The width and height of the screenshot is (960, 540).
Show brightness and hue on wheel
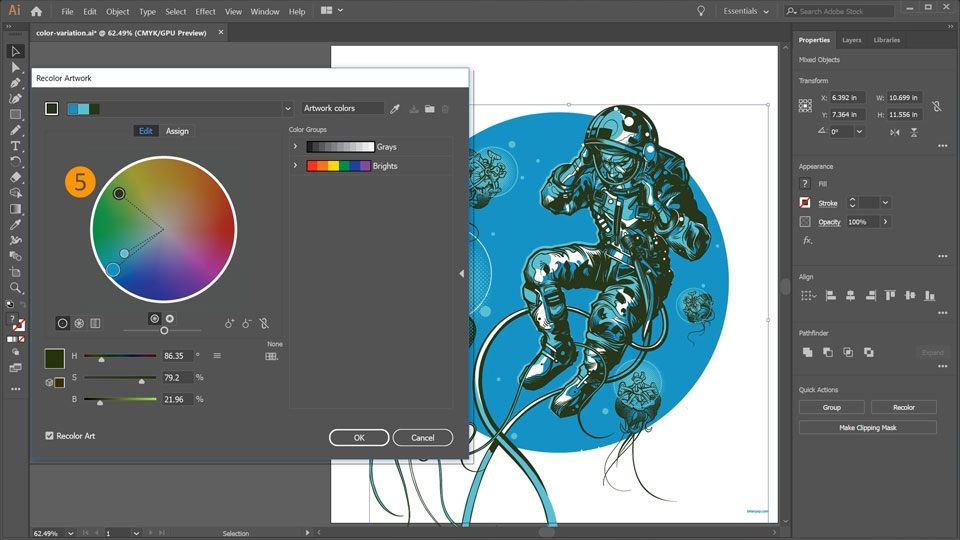(x=170, y=318)
